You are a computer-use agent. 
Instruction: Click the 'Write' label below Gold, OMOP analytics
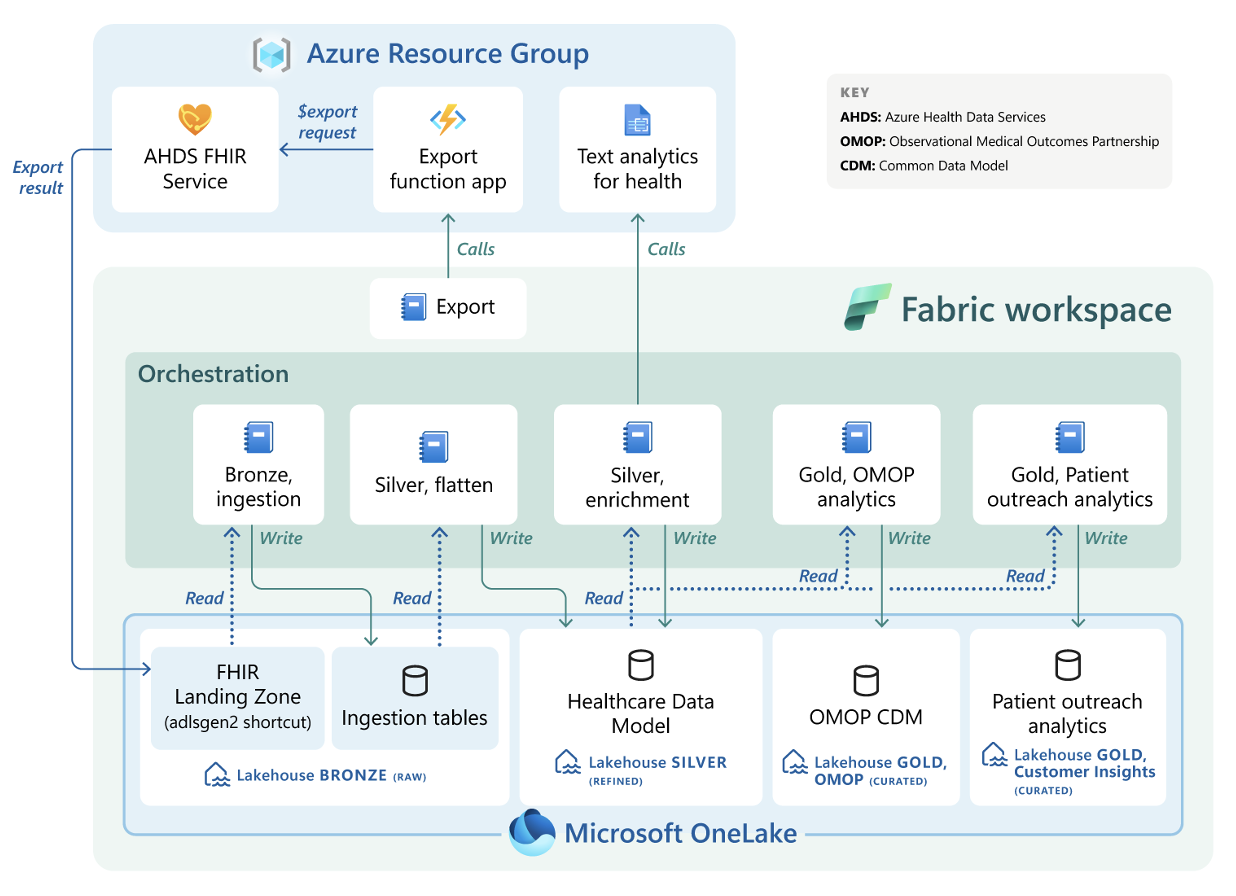pos(909,538)
